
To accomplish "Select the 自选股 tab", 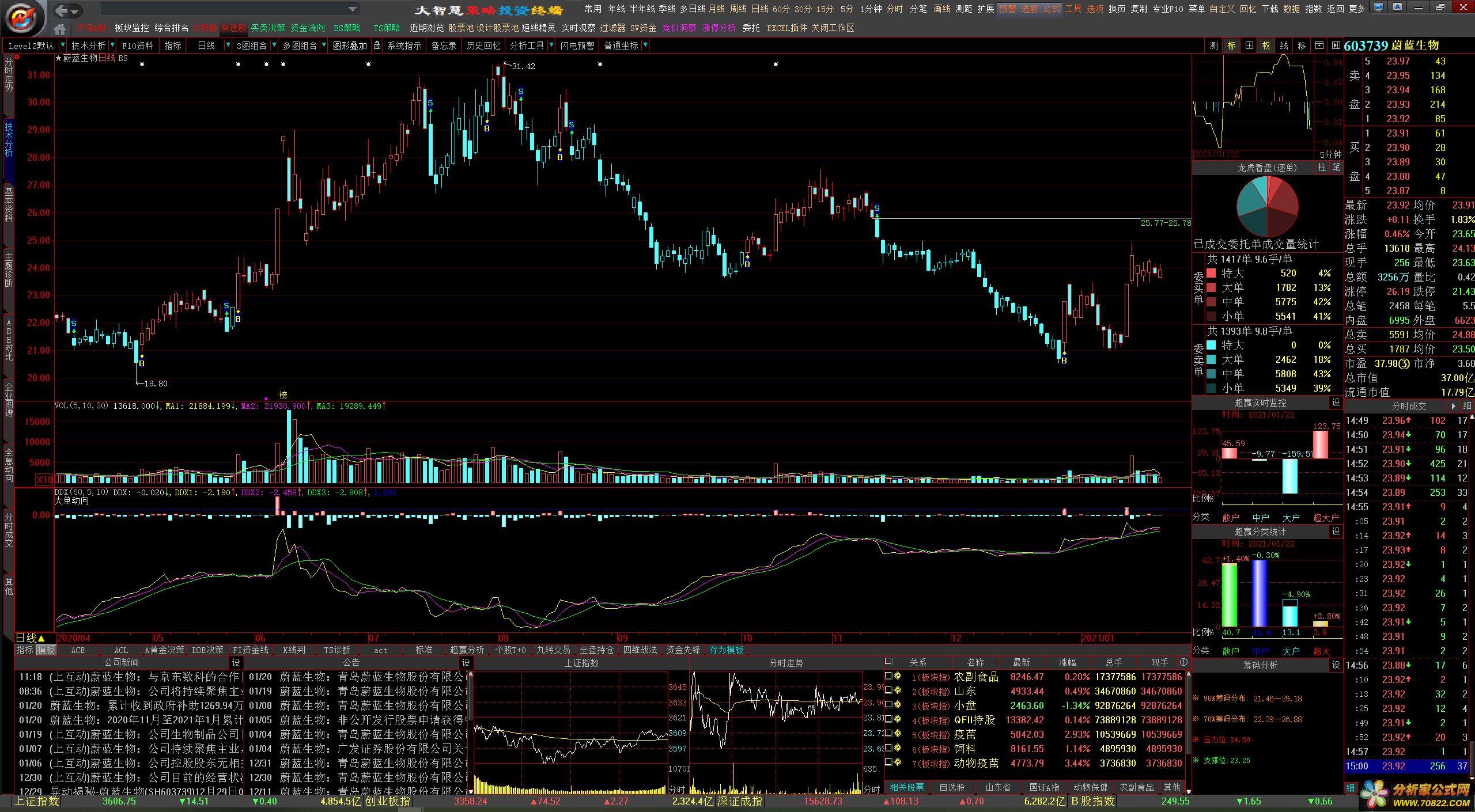I will click(233, 28).
